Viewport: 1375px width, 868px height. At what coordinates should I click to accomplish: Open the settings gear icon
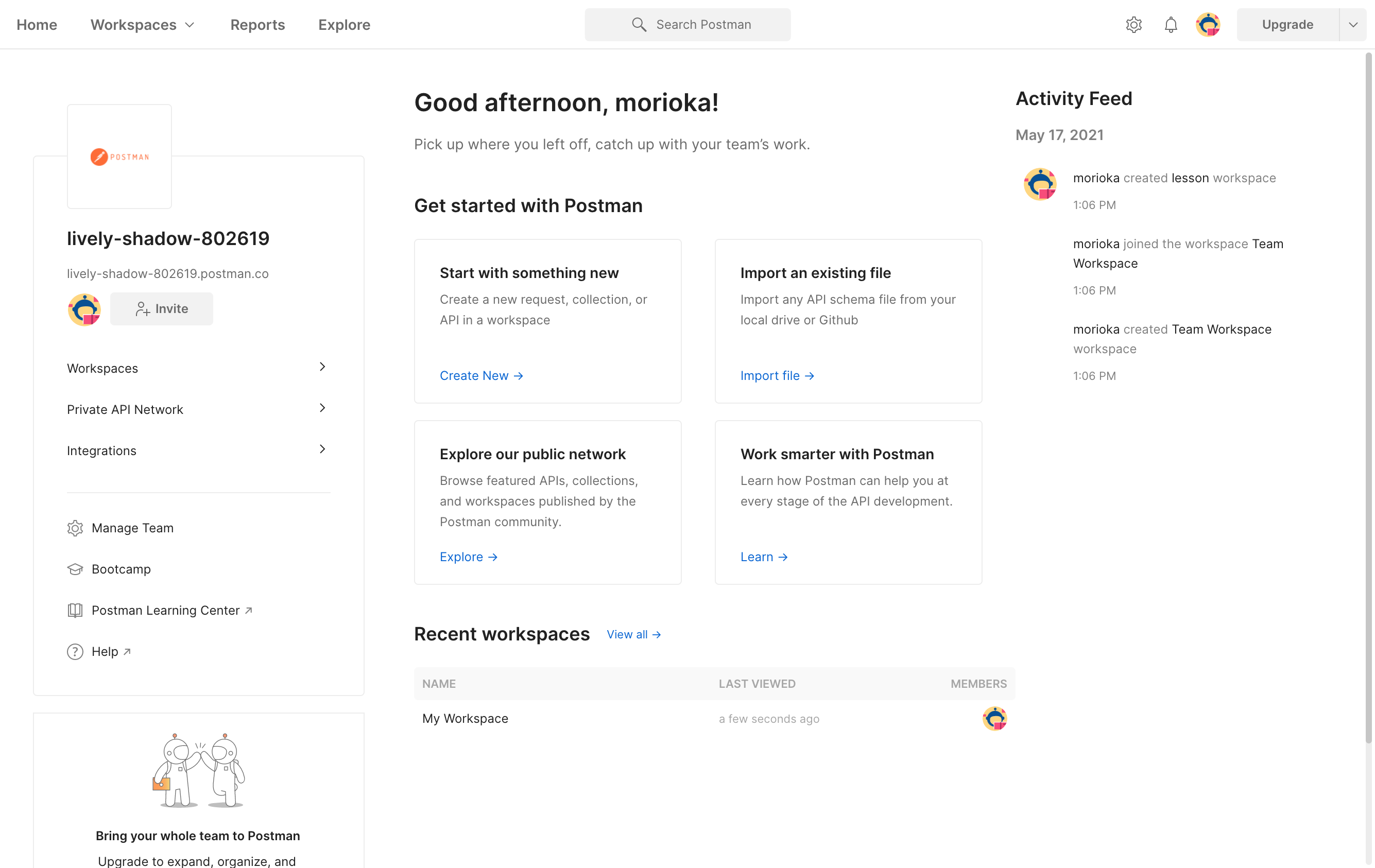[1133, 25]
